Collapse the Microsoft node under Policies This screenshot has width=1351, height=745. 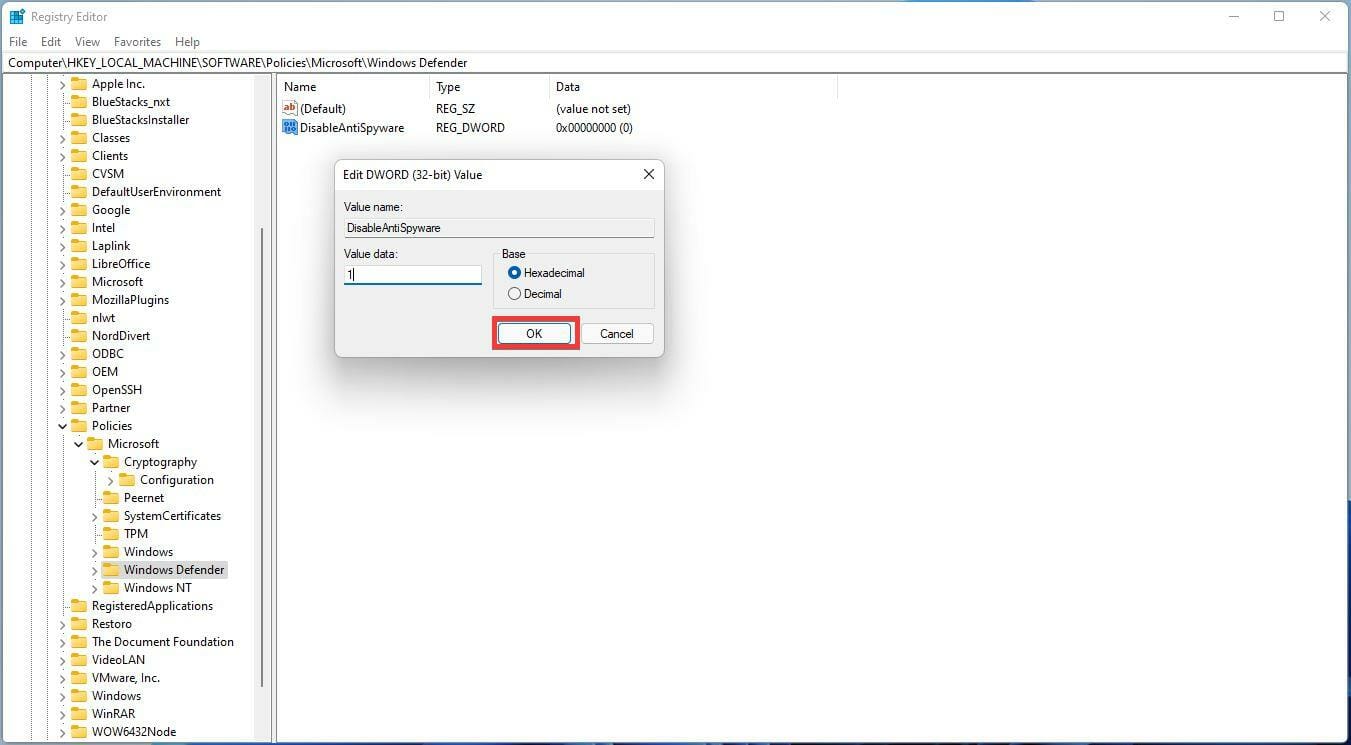(x=78, y=444)
